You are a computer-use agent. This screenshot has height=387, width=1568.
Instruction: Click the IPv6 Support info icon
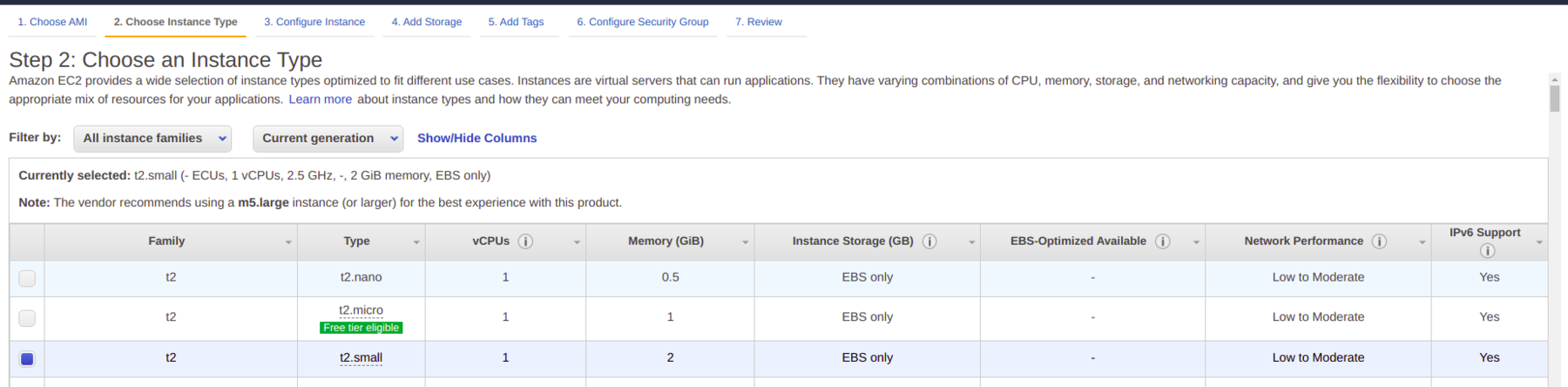1487,251
